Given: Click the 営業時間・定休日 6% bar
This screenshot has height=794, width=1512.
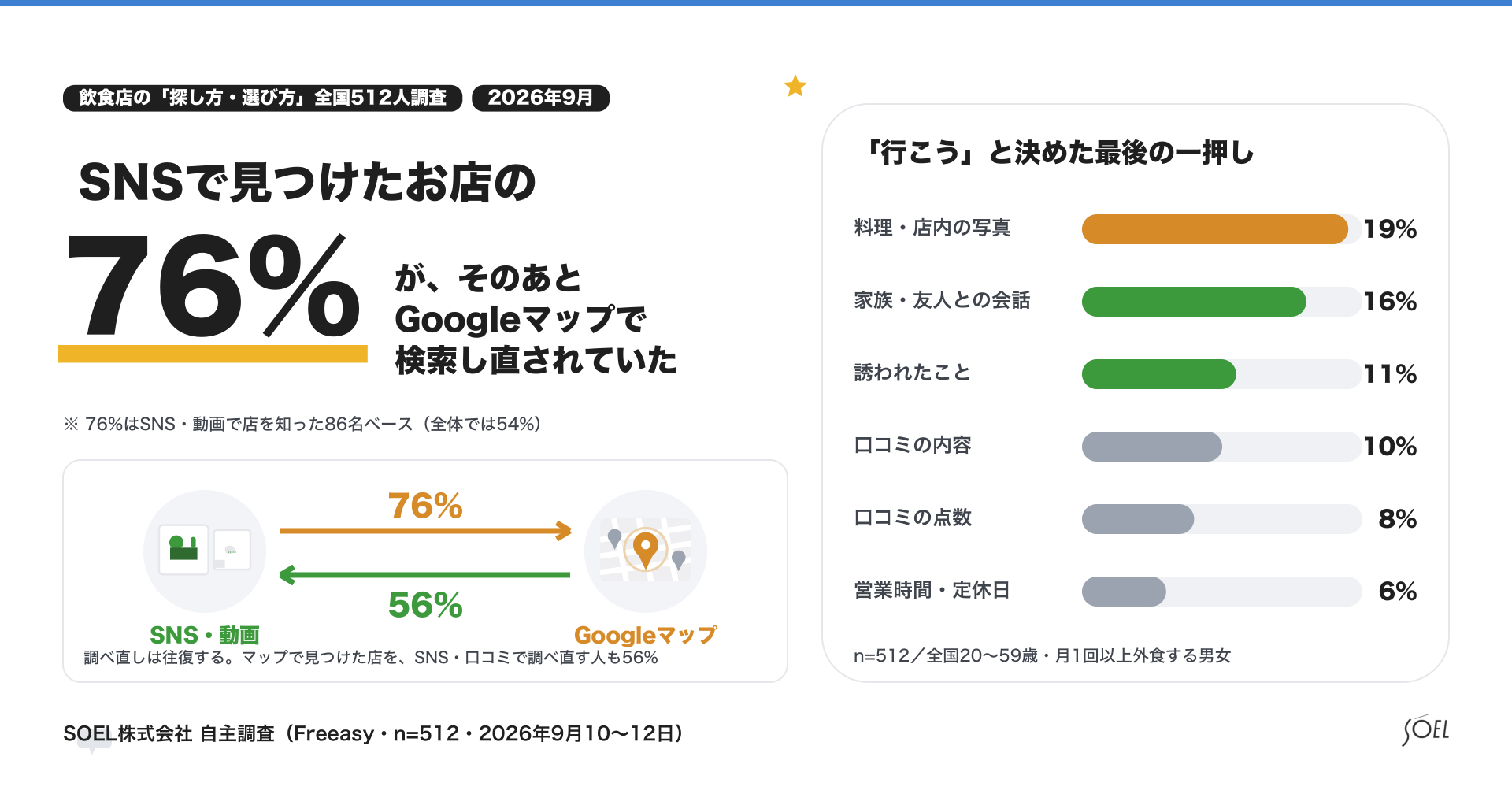Looking at the screenshot, I should [1124, 592].
